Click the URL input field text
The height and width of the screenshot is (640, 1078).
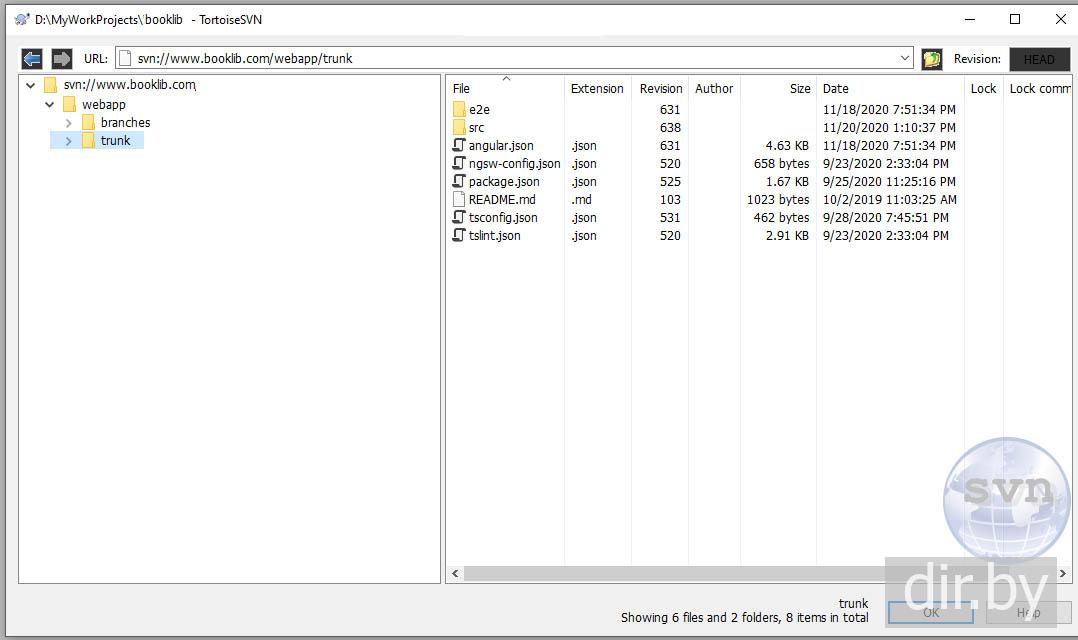(245, 58)
